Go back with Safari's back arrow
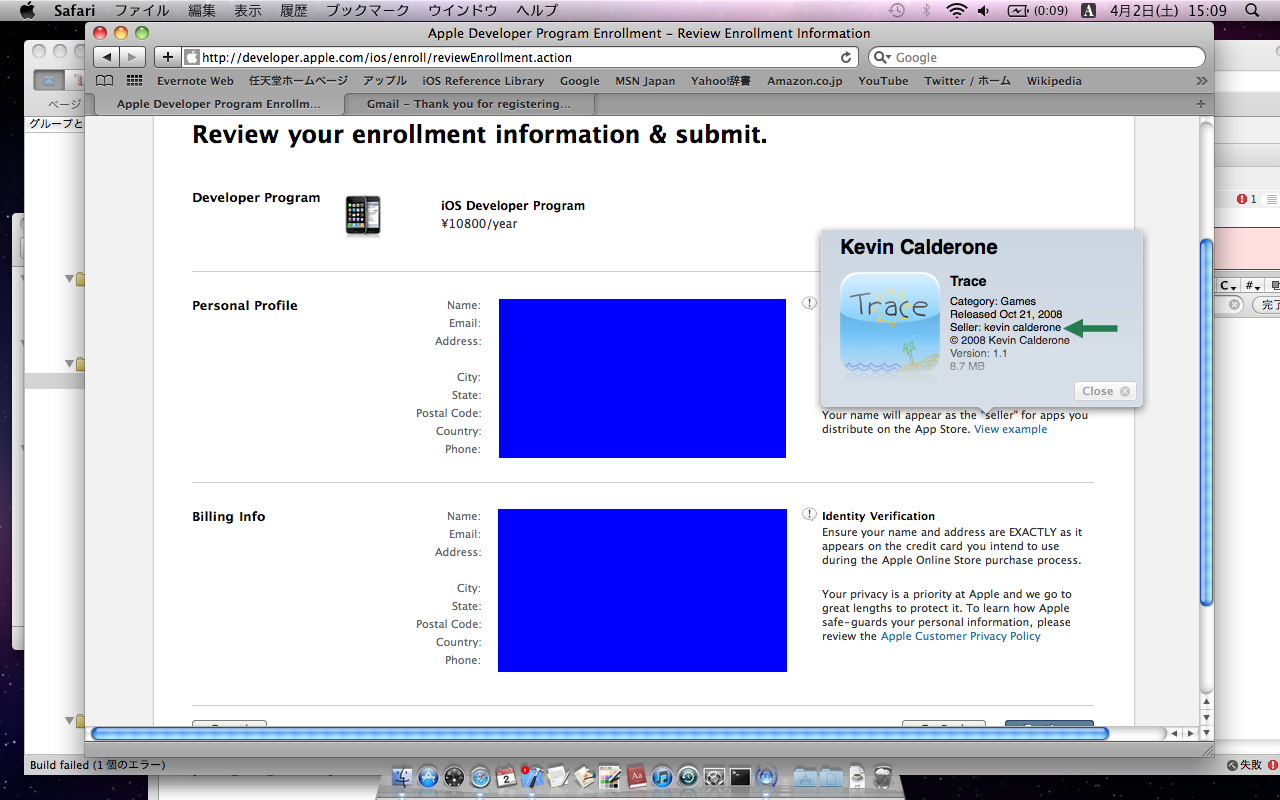Screen dimensions: 1280x800 [108, 57]
